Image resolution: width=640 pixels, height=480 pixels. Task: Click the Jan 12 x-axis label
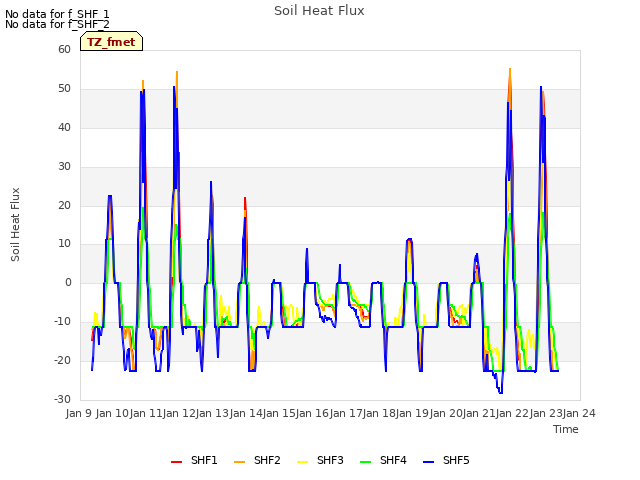(179, 413)
